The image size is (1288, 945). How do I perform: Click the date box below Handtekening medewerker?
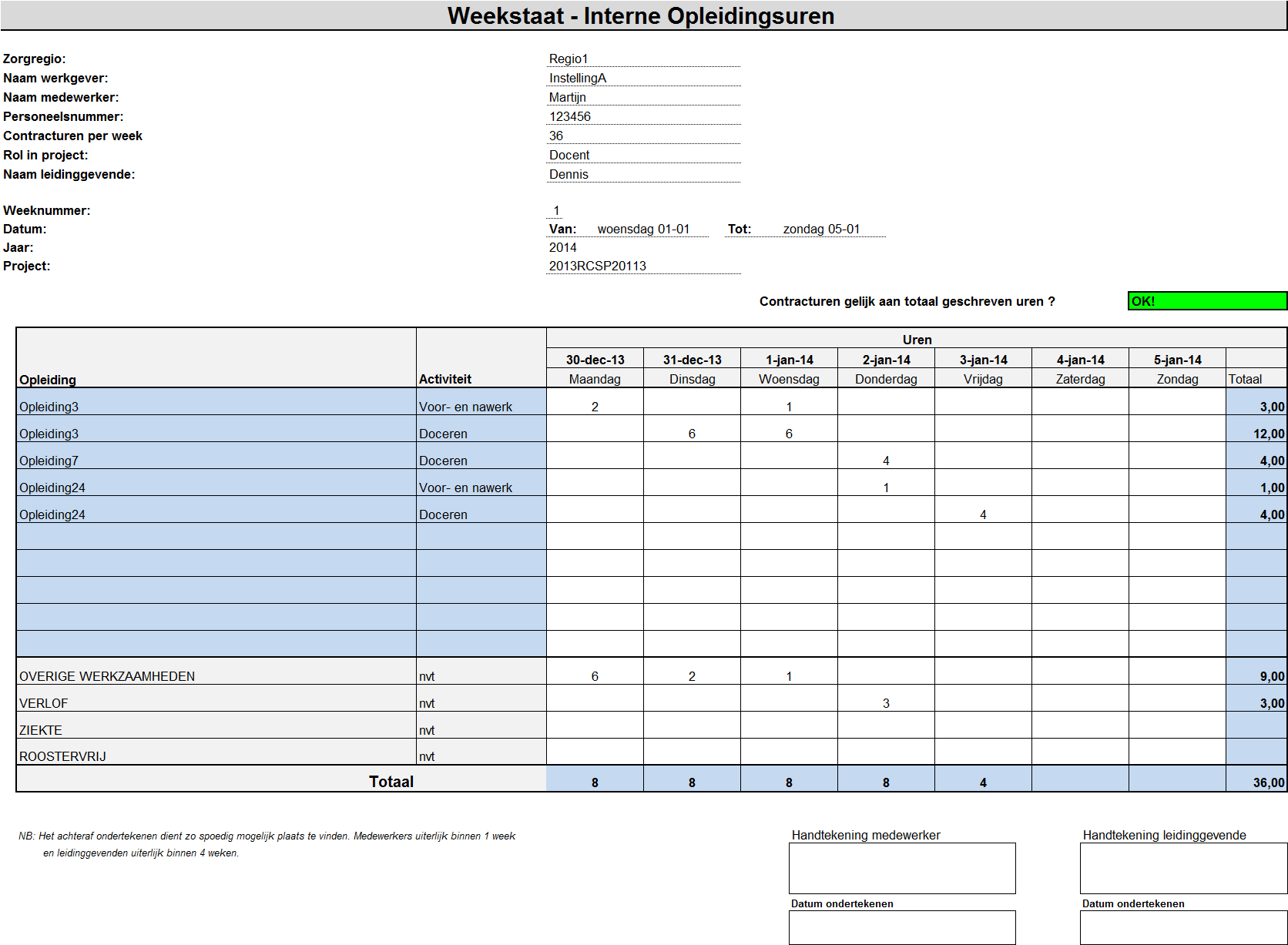(x=902, y=927)
